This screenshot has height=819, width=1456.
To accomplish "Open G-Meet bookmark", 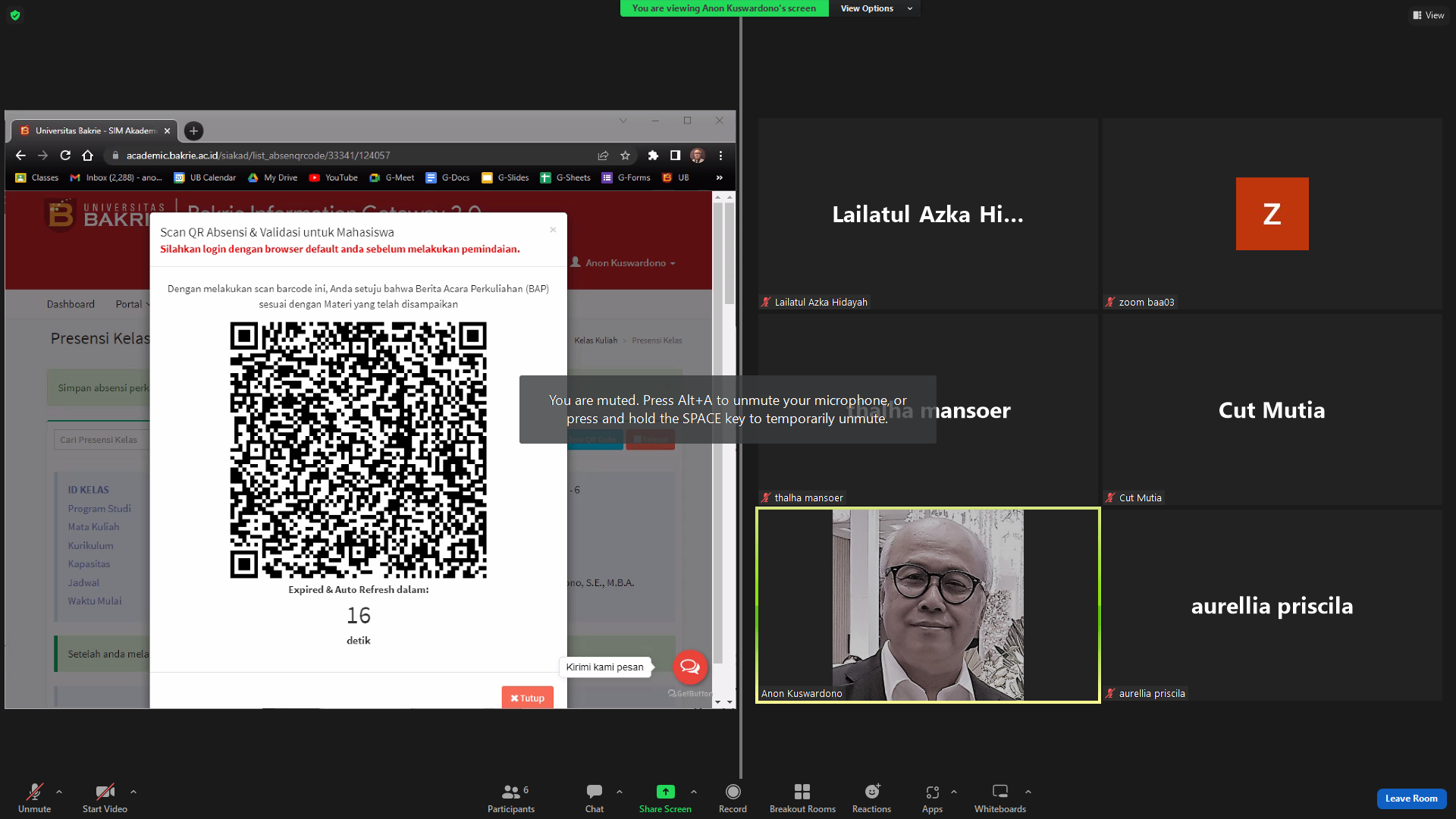I will [x=392, y=177].
